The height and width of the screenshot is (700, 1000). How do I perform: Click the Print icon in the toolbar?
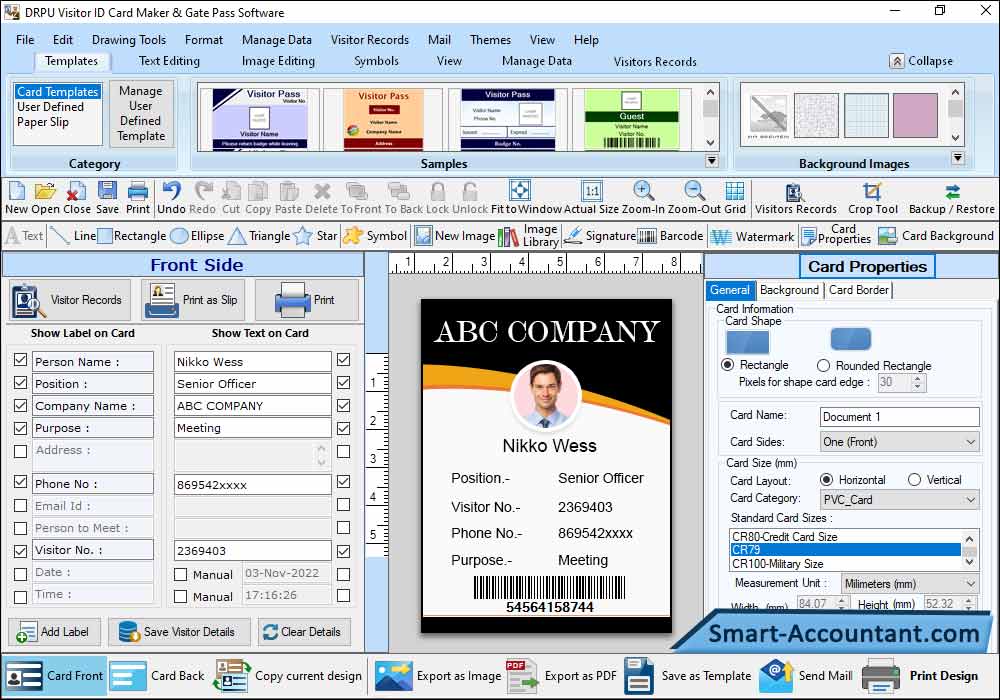click(x=138, y=191)
